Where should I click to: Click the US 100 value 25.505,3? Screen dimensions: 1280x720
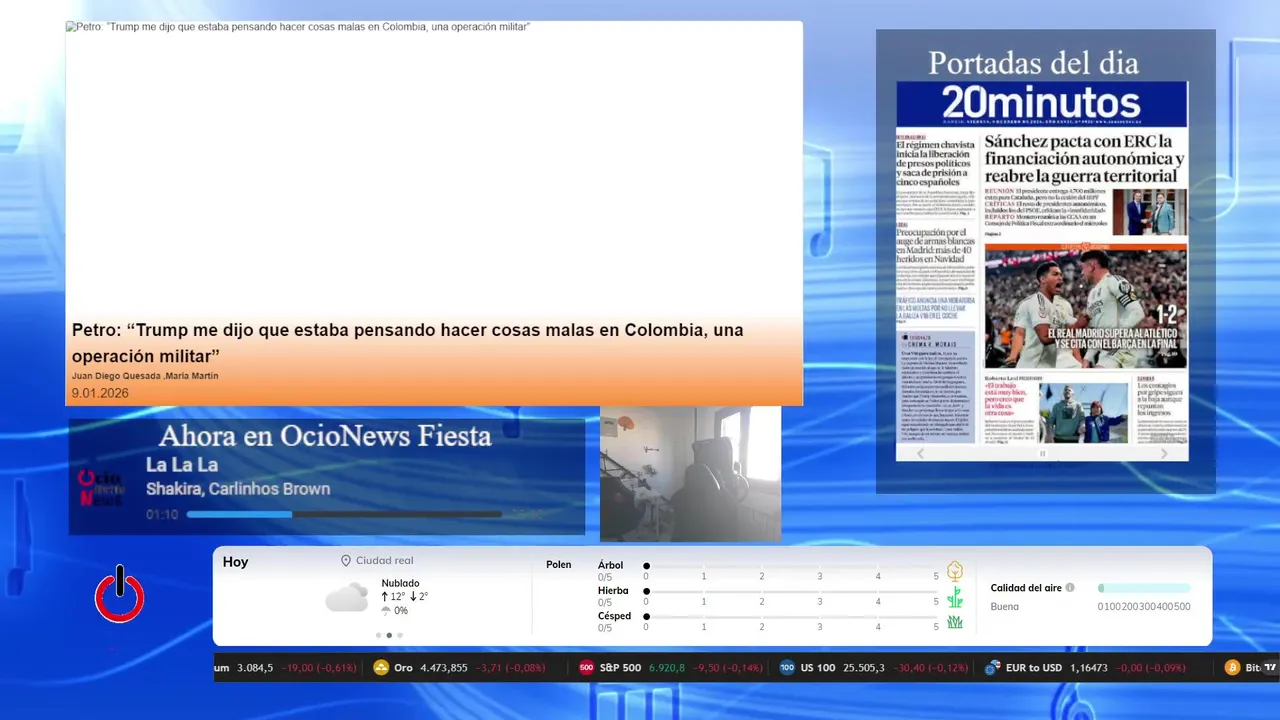point(864,668)
